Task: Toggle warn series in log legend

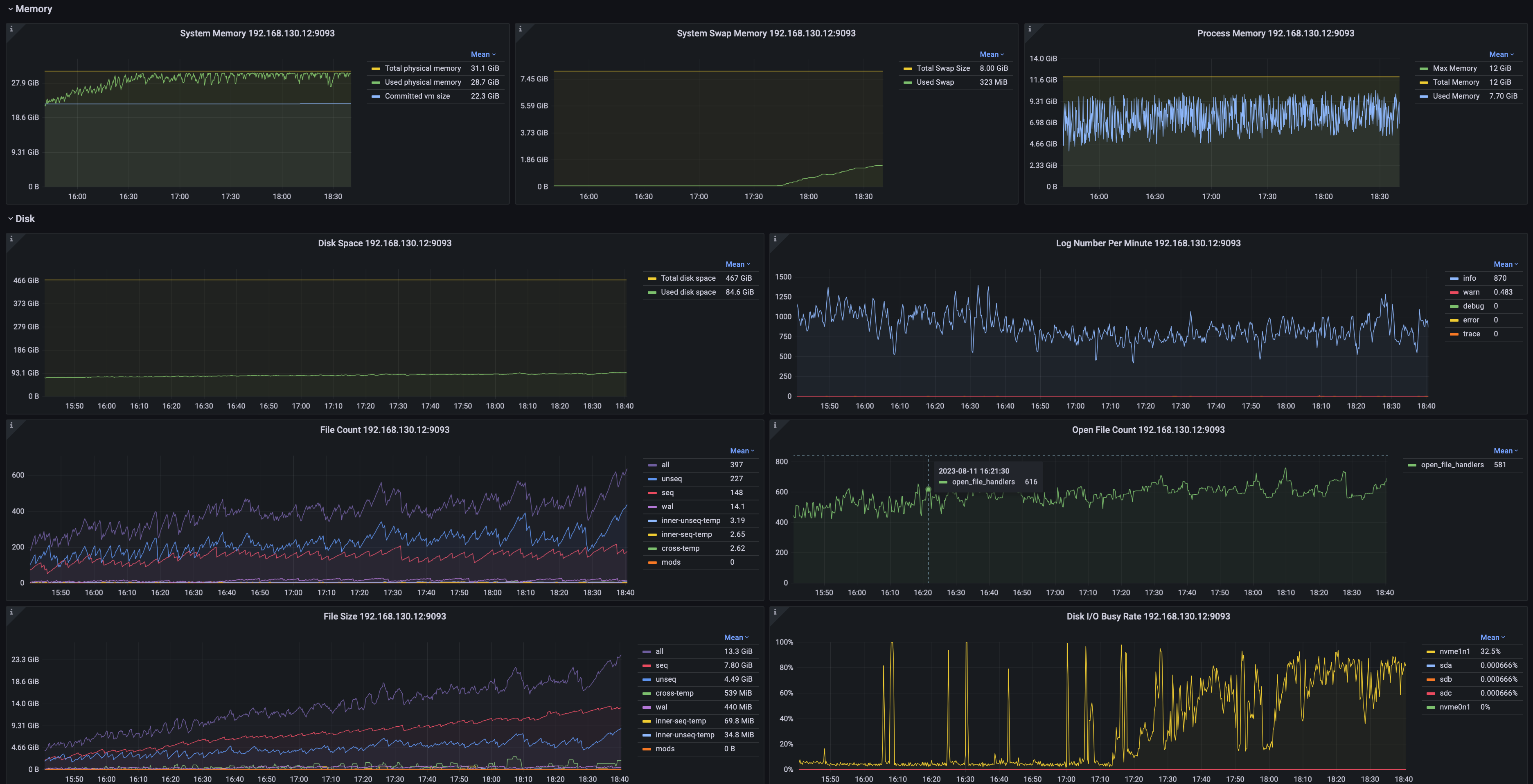Action: coord(1470,292)
